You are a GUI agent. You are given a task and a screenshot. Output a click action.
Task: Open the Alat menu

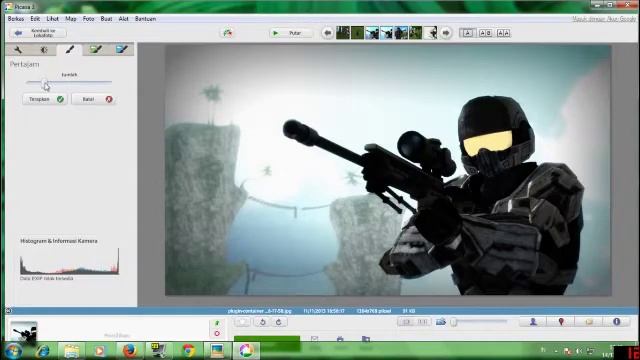click(x=124, y=19)
